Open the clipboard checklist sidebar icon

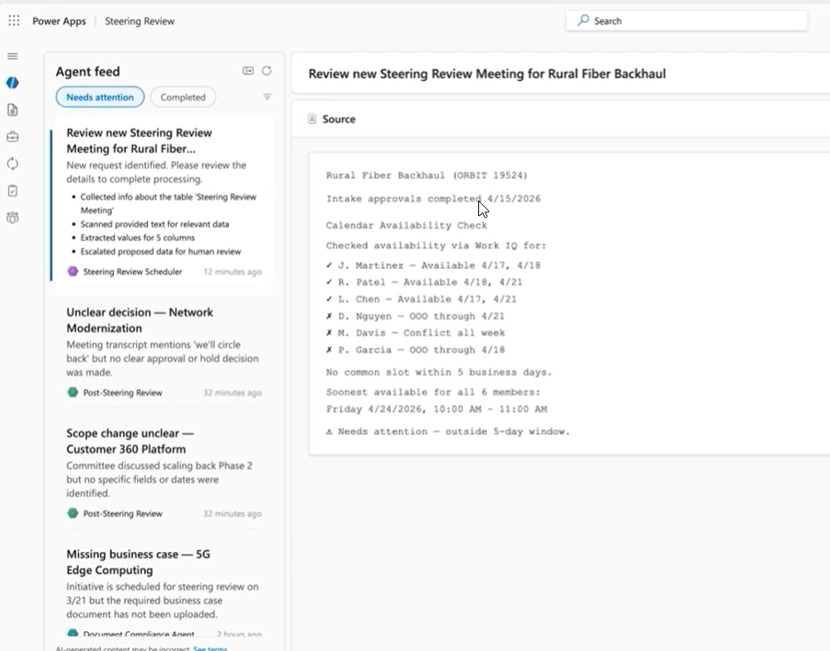13,191
